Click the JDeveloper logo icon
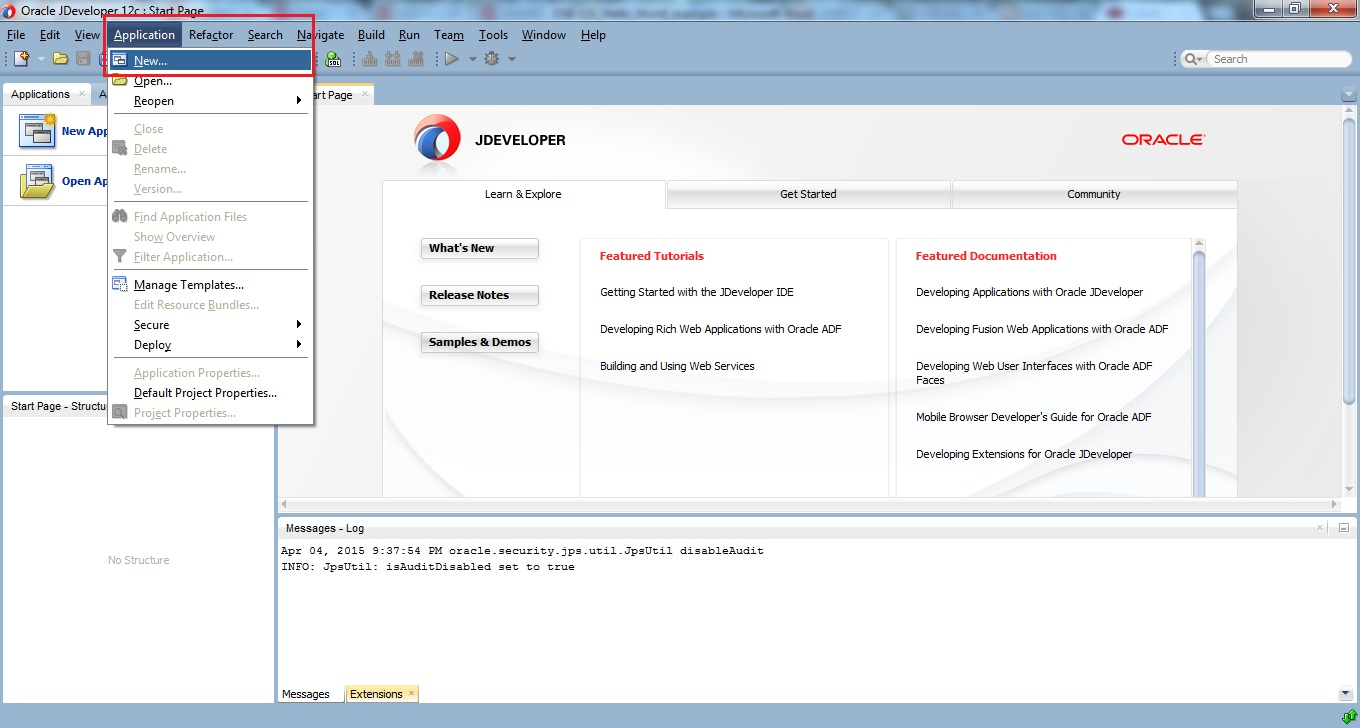This screenshot has width=1360, height=728. coord(437,139)
